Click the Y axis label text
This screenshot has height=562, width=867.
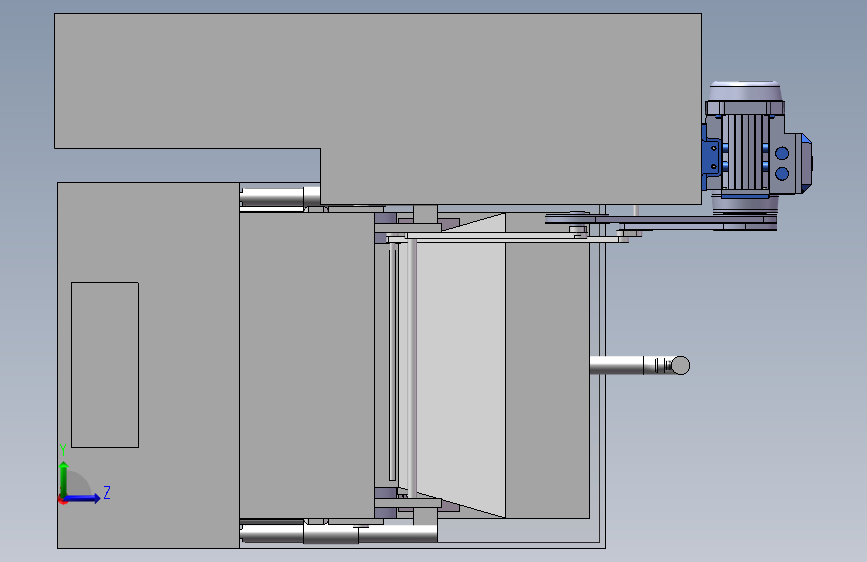[x=63, y=450]
